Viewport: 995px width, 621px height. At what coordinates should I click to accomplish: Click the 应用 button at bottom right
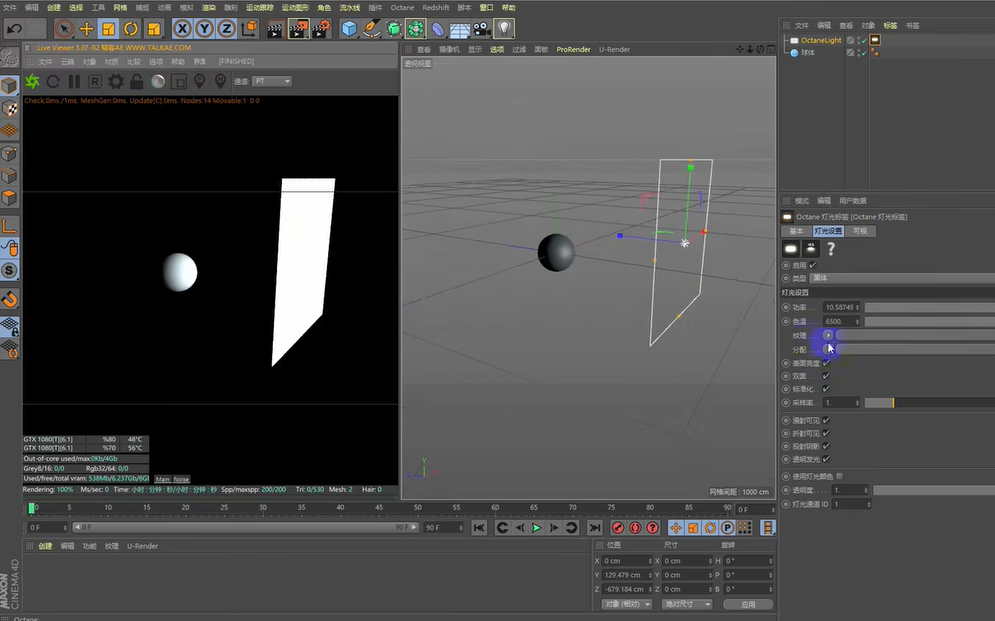(x=747, y=605)
